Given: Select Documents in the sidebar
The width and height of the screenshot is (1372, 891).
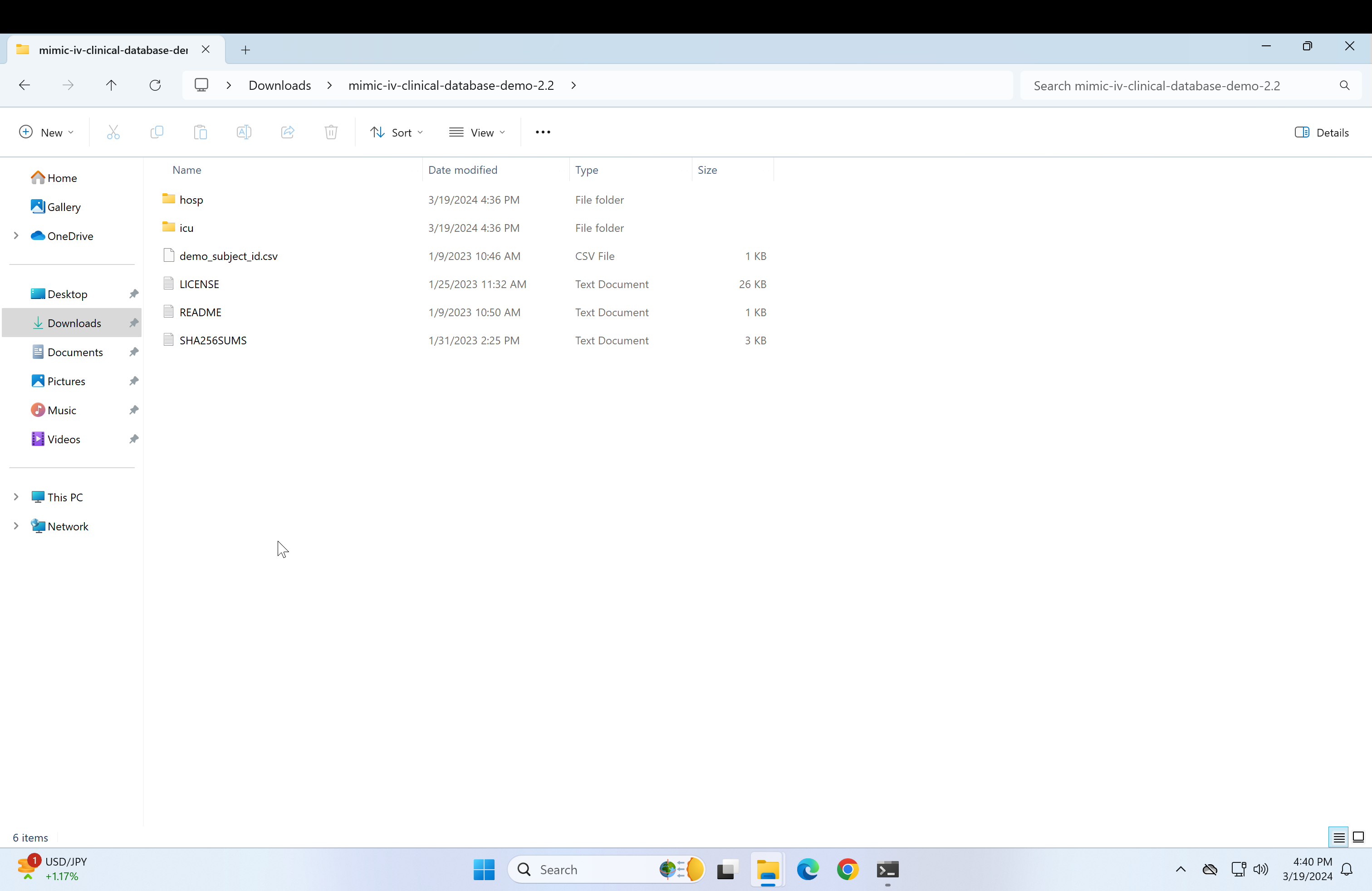Looking at the screenshot, I should [75, 352].
